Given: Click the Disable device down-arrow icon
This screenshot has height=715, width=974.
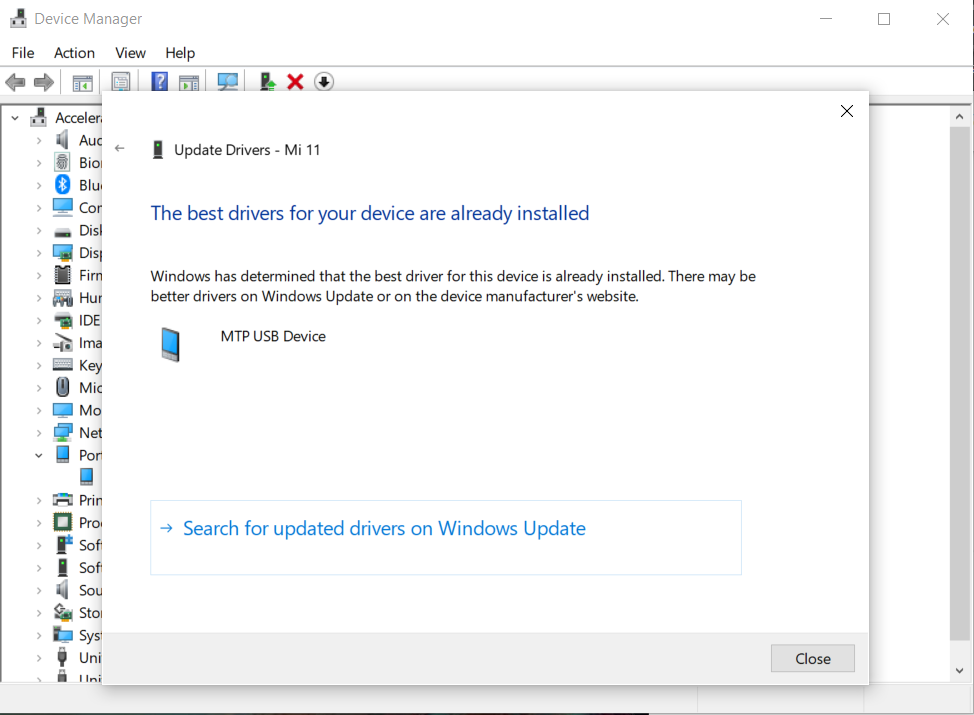Looking at the screenshot, I should coord(324,82).
